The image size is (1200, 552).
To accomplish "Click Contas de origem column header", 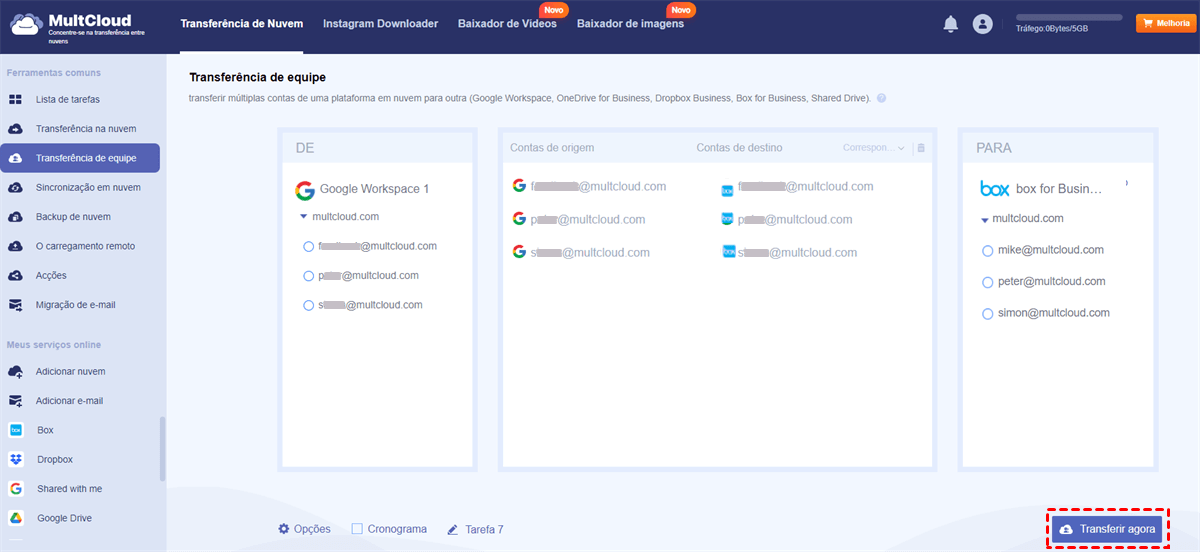I will coord(552,148).
